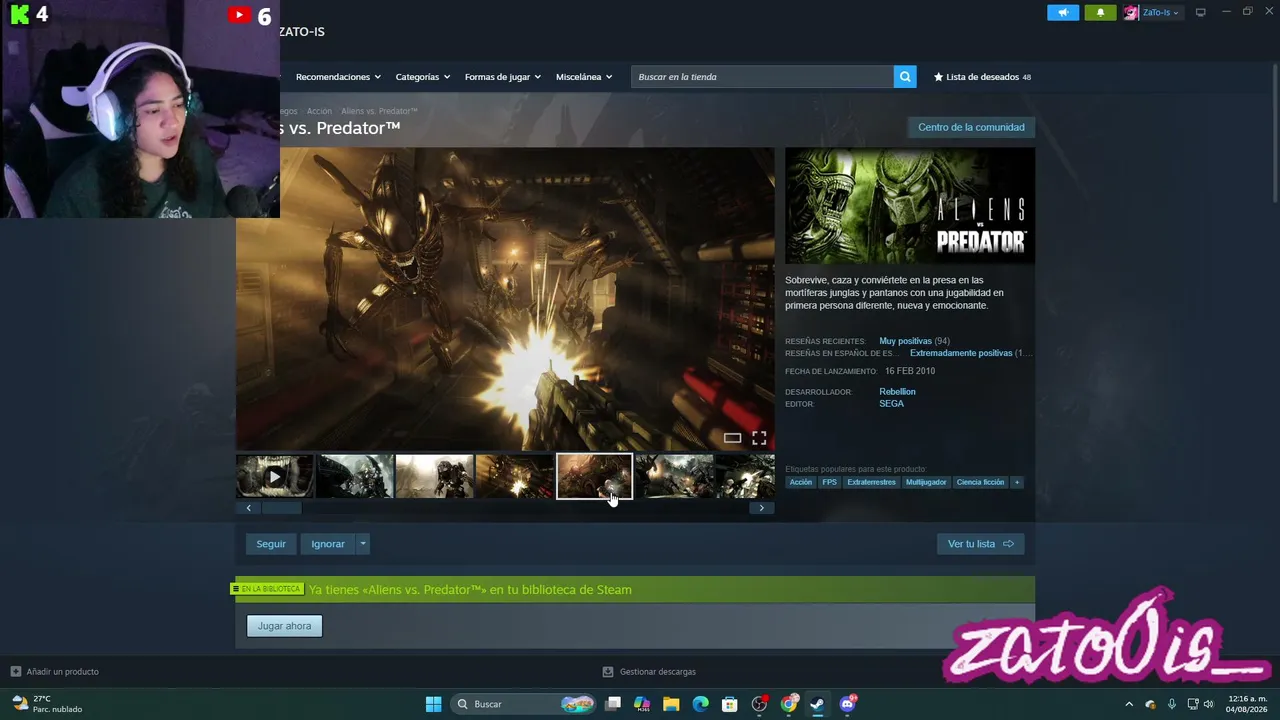The width and height of the screenshot is (1280, 720).
Task: Open the Steam announcements megaphone button
Action: point(1063,13)
